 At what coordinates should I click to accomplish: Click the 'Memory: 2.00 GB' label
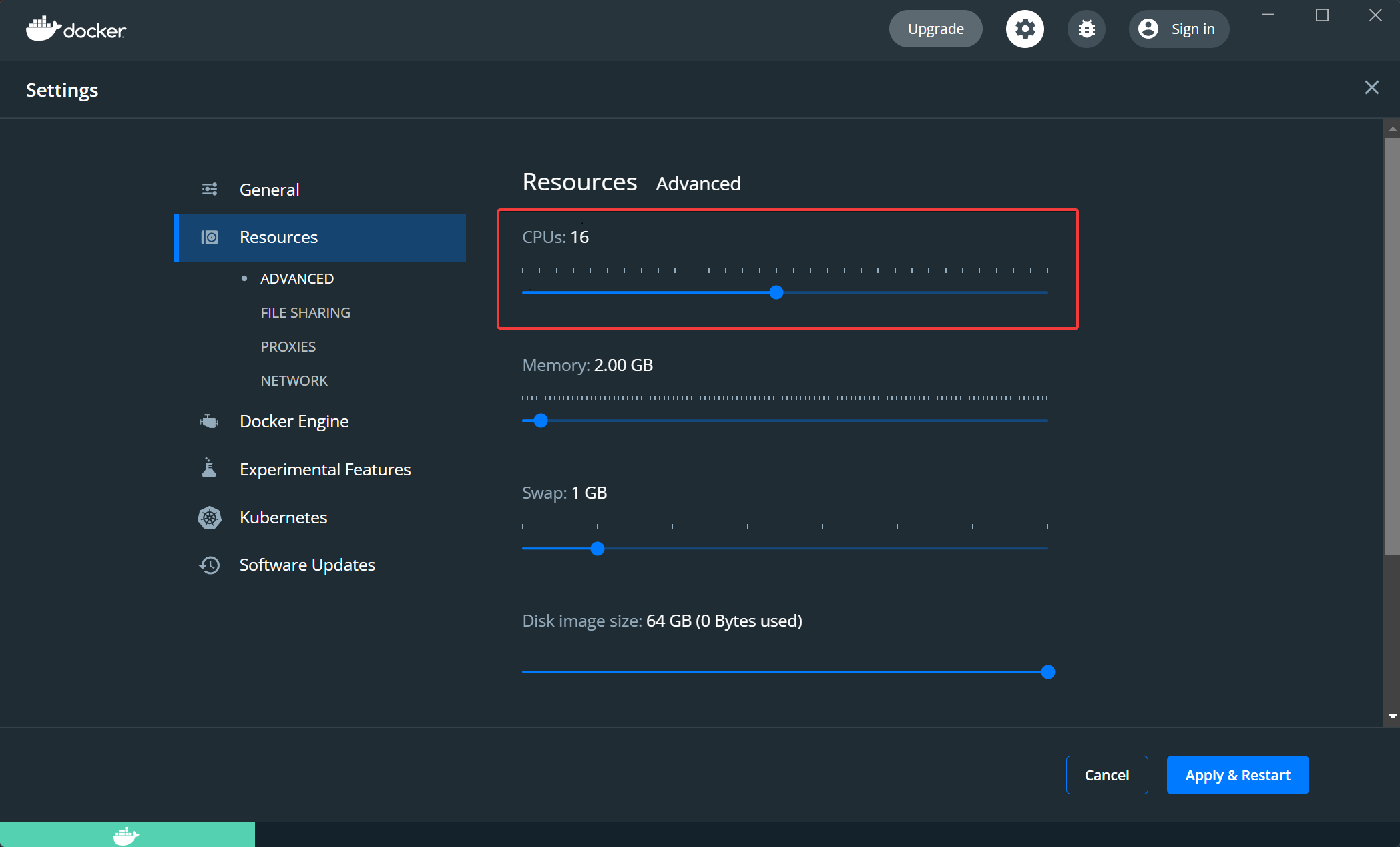[x=588, y=365]
